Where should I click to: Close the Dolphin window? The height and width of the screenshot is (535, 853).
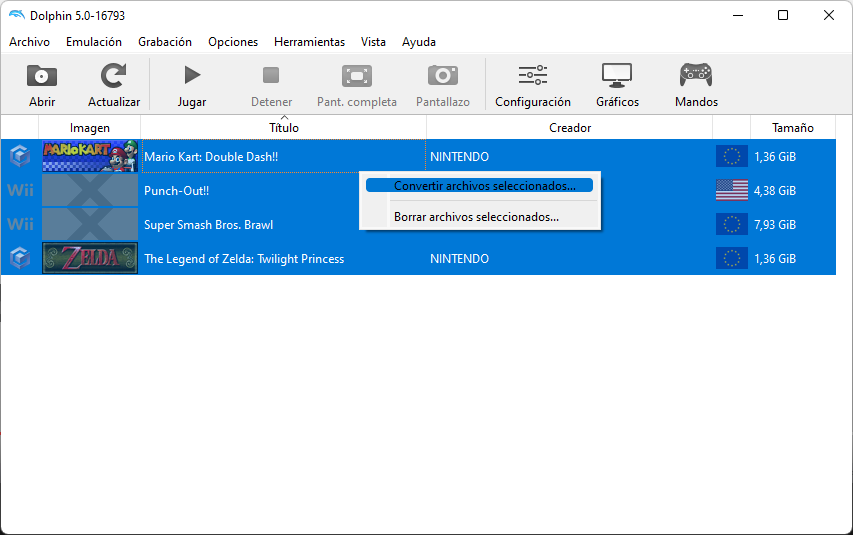tap(829, 15)
